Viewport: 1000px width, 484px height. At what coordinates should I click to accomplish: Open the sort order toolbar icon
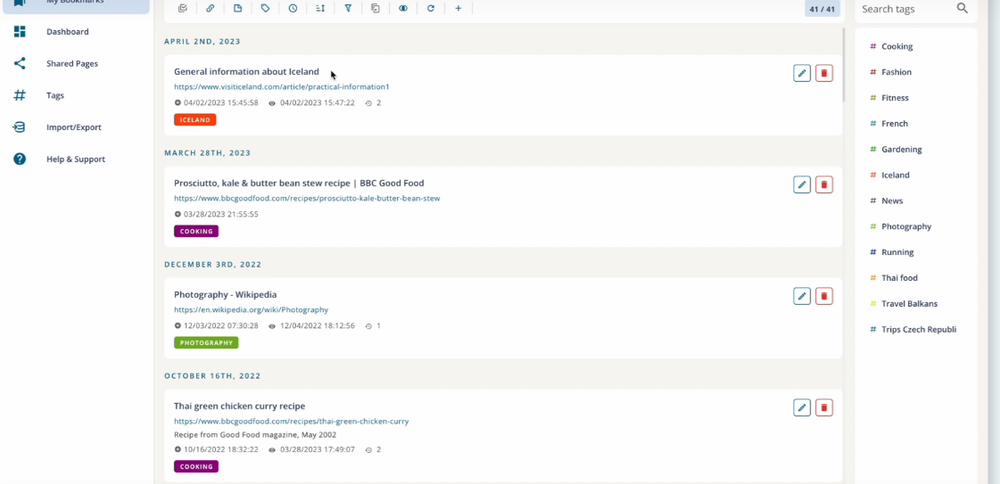(x=320, y=9)
